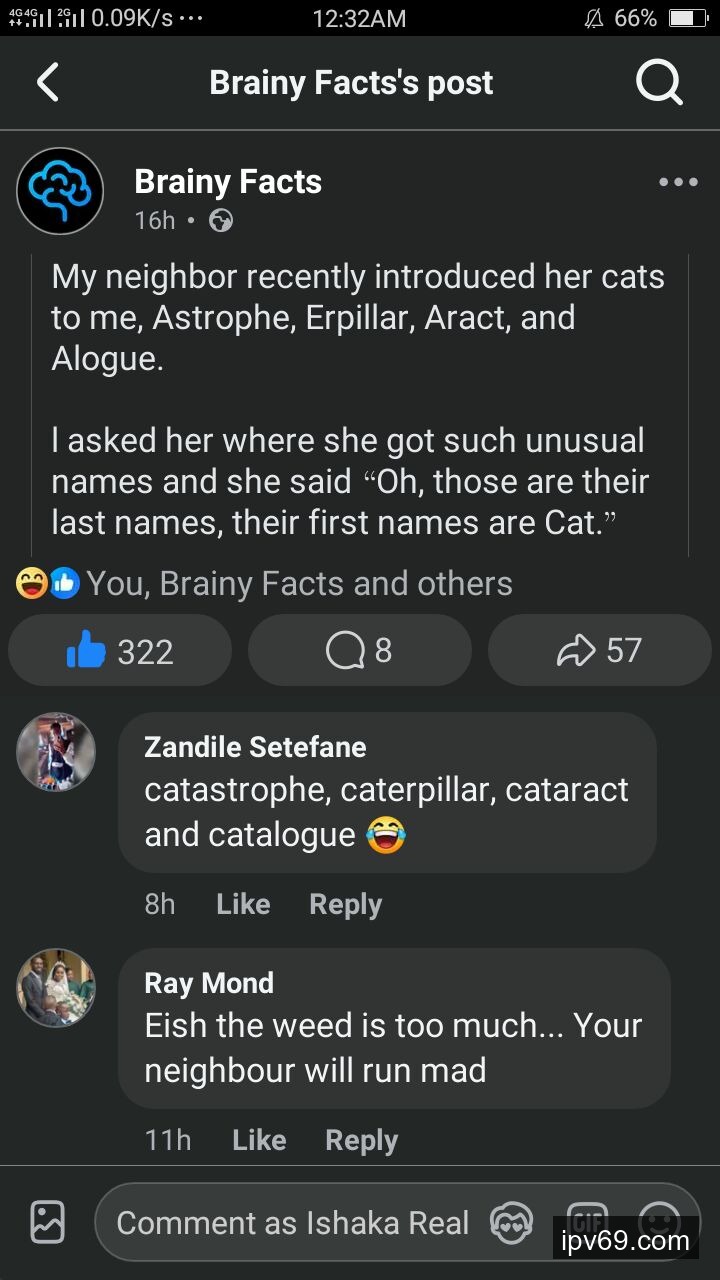The image size is (720, 1280).
Task: Go back using the top-left arrow
Action: click(x=48, y=83)
